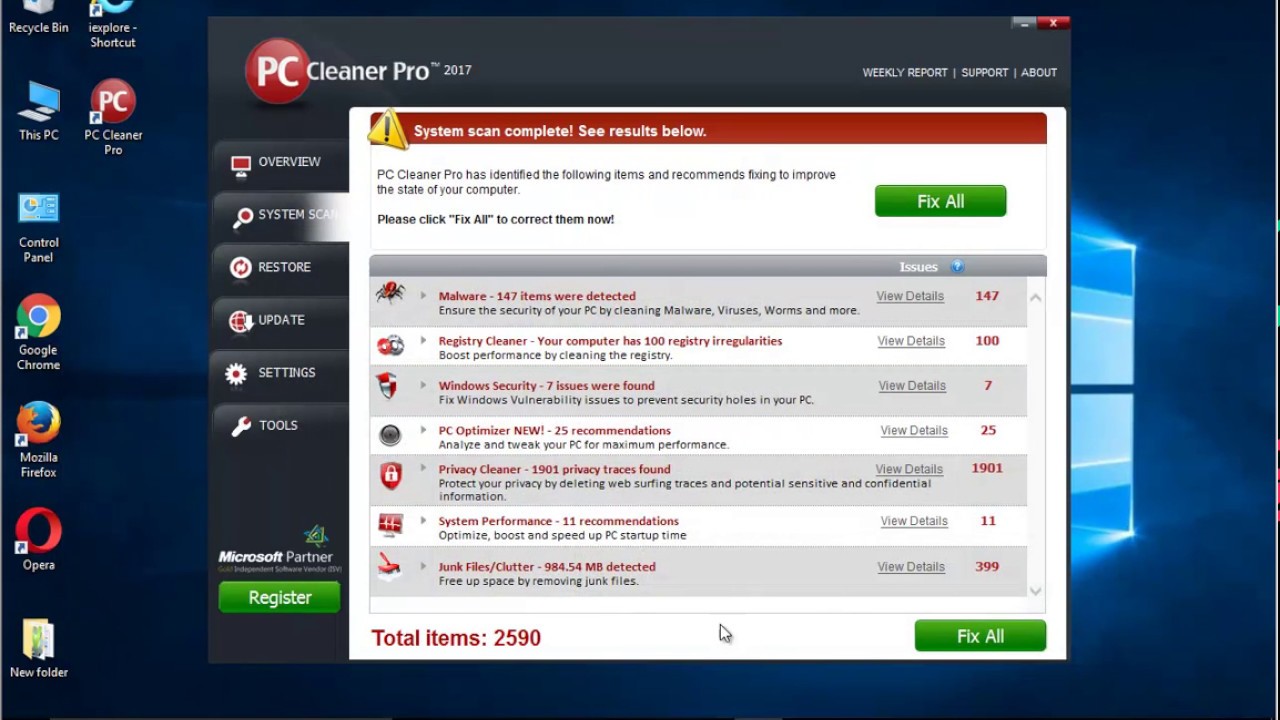
Task: Select the Google Chrome desktop icon
Action: tap(38, 333)
